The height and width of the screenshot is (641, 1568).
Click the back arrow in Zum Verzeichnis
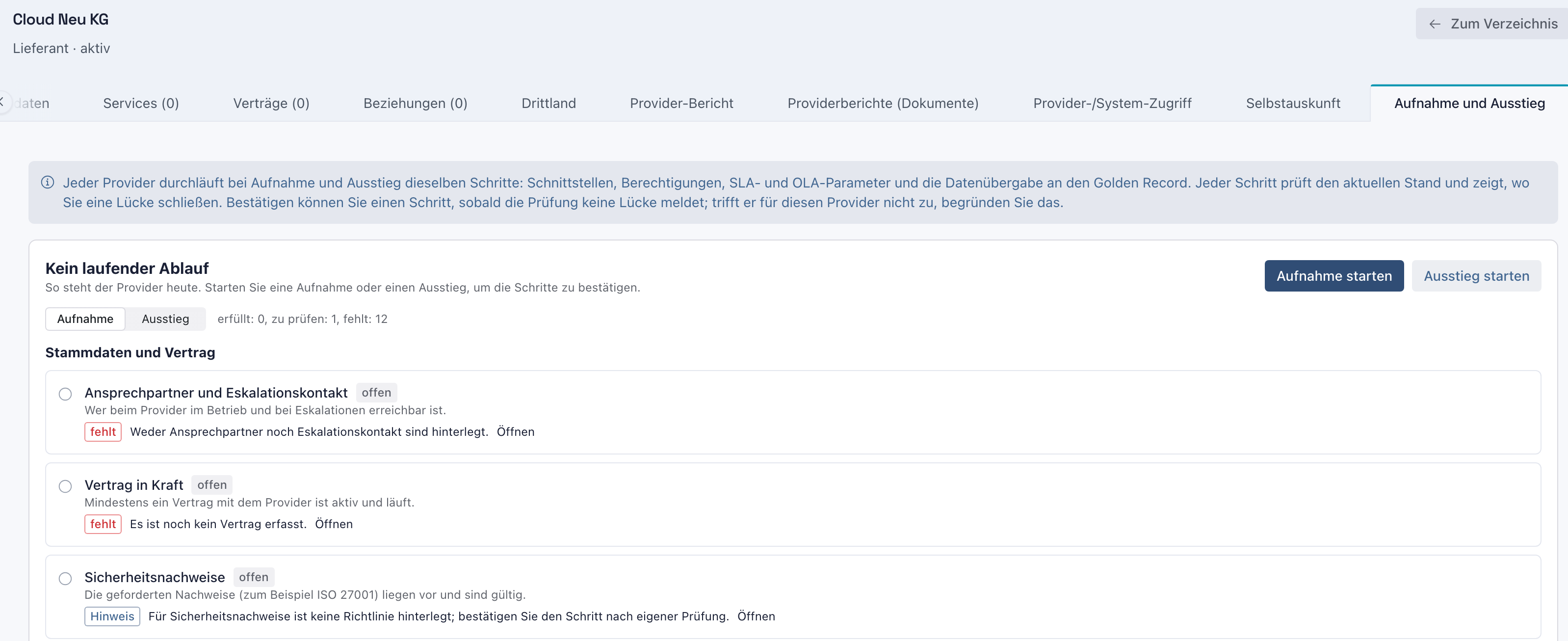click(x=1435, y=24)
